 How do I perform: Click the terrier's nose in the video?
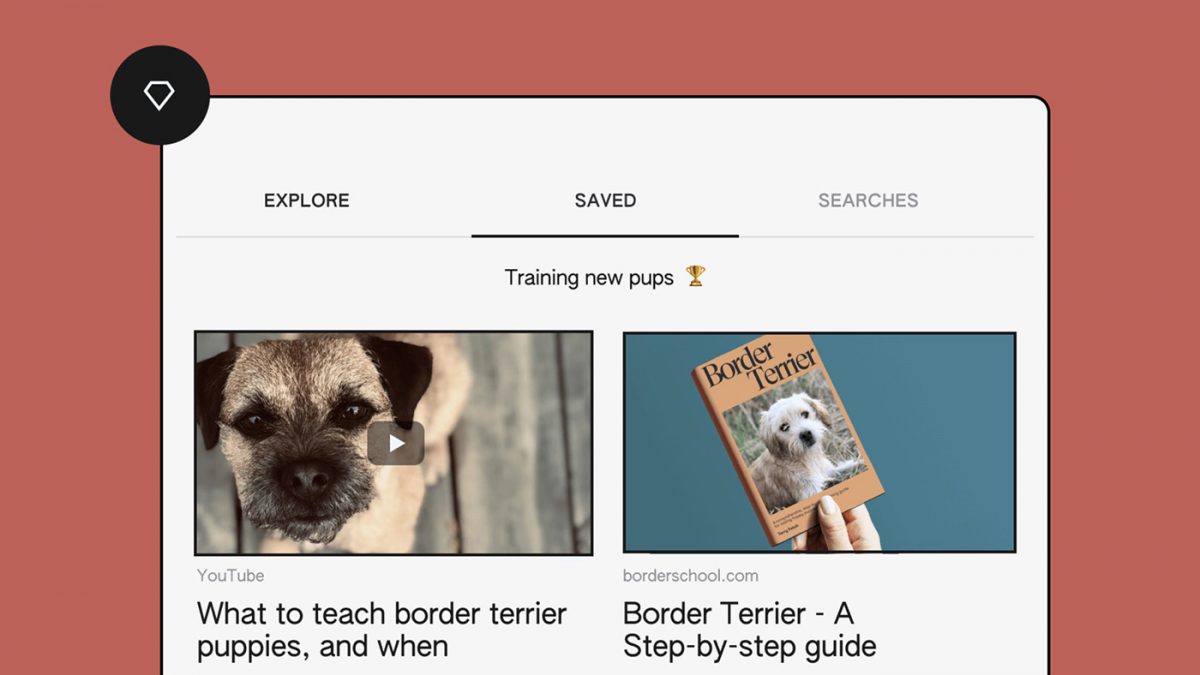[306, 476]
